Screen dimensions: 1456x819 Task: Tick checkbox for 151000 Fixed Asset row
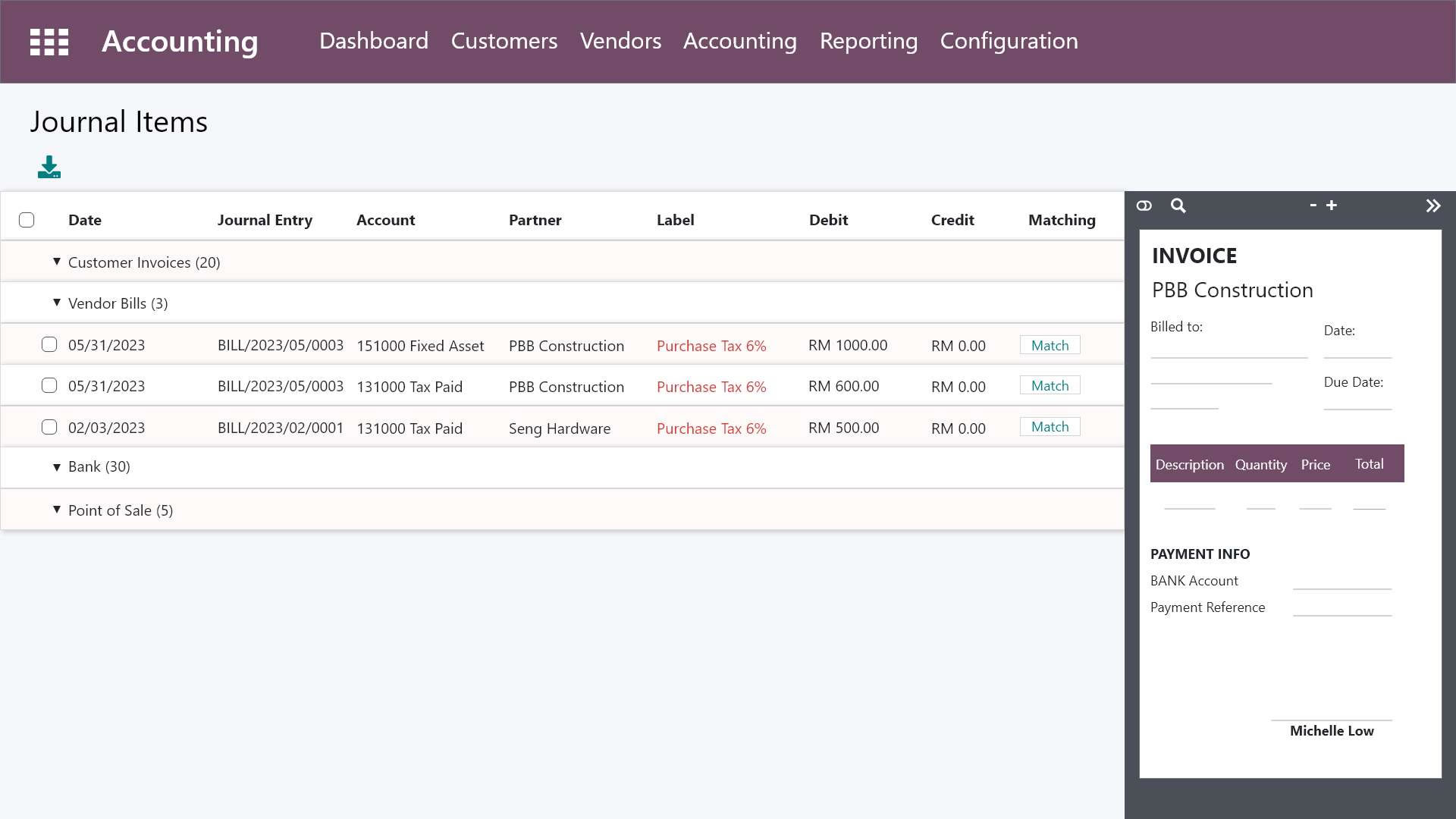coord(49,345)
